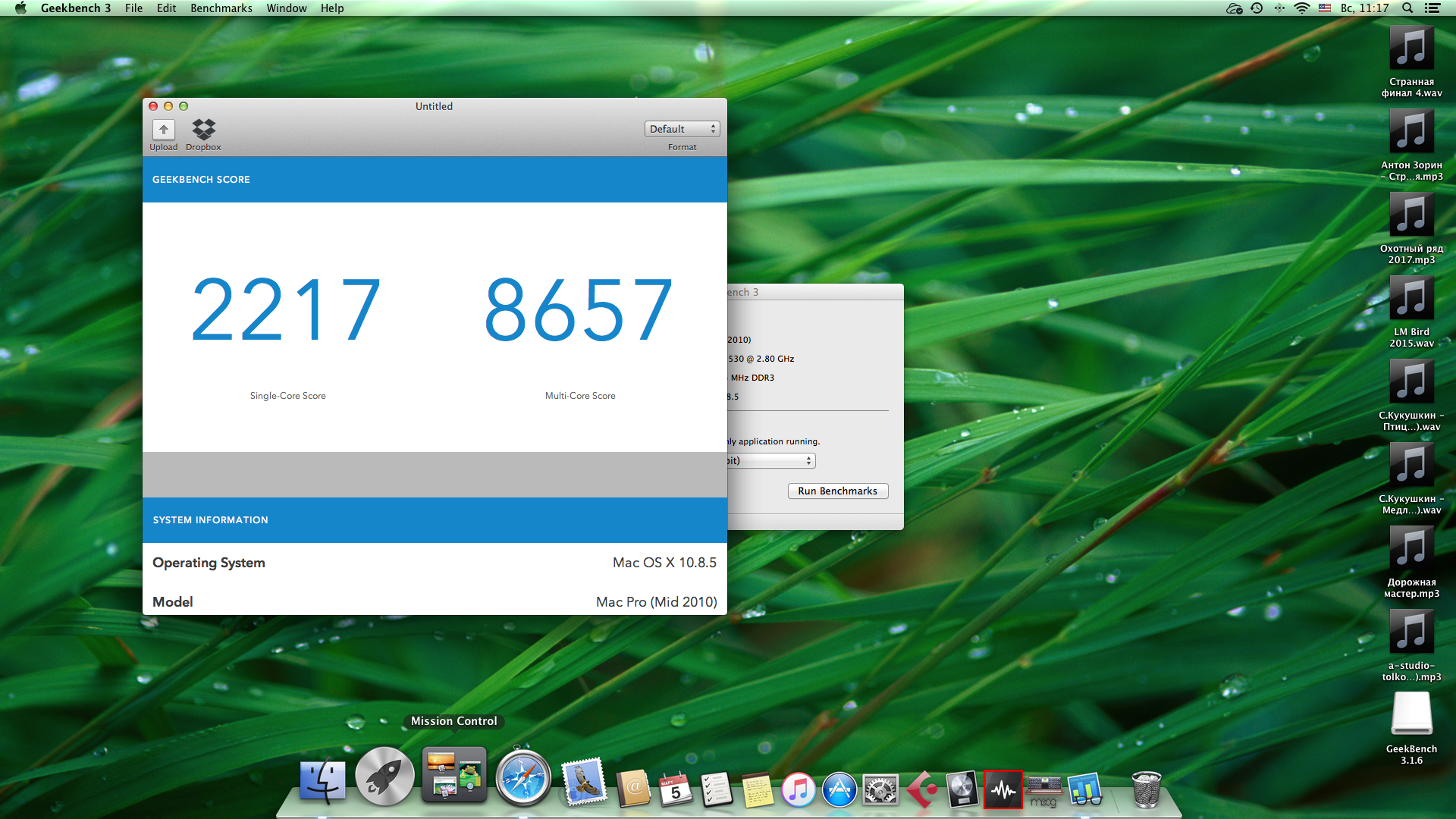The image size is (1456, 819).
Task: Click the Dropbox toolbar icon
Action: click(203, 130)
